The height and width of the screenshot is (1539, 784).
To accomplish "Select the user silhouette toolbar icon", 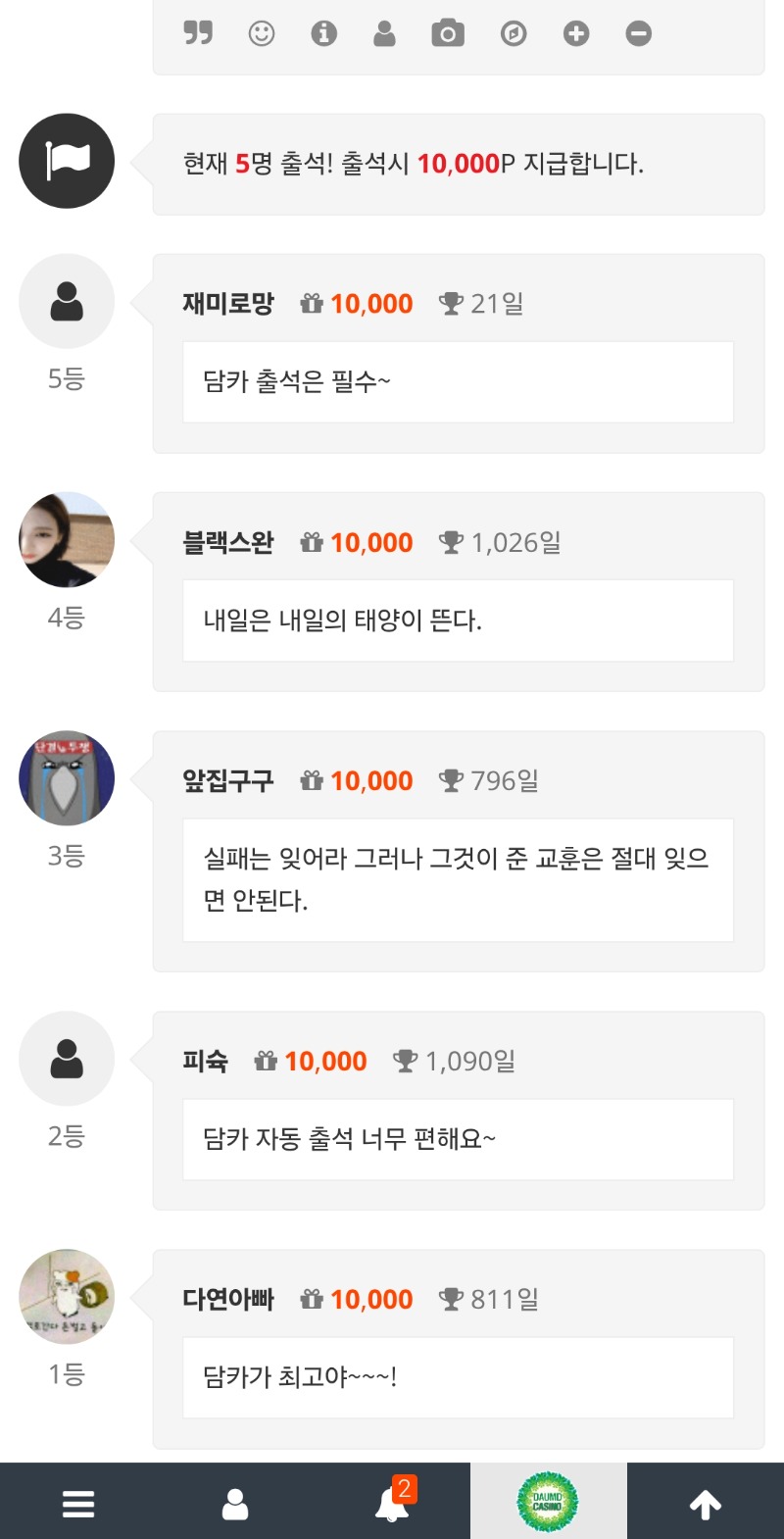I will (385, 33).
